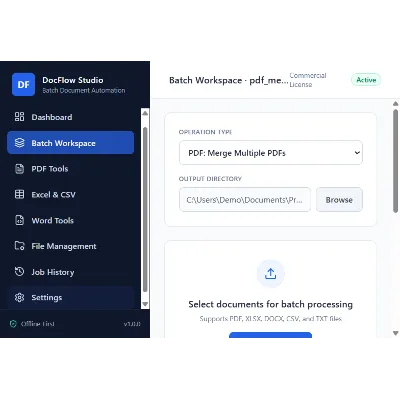Click the Batch Document Automation subtitle
The width and height of the screenshot is (400, 400).
[x=84, y=90]
